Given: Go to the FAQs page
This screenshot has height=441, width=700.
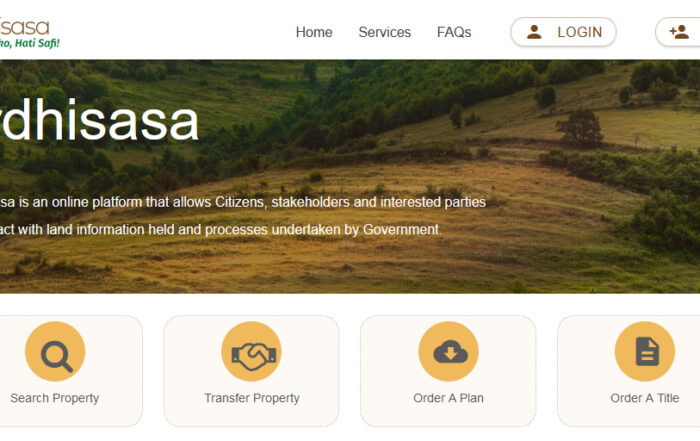Looking at the screenshot, I should pyautogui.click(x=454, y=32).
